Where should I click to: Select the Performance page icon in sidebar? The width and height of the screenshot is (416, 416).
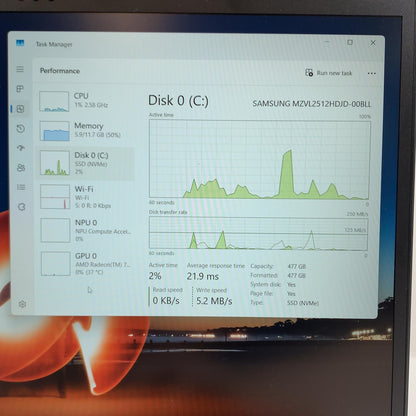(x=20, y=109)
